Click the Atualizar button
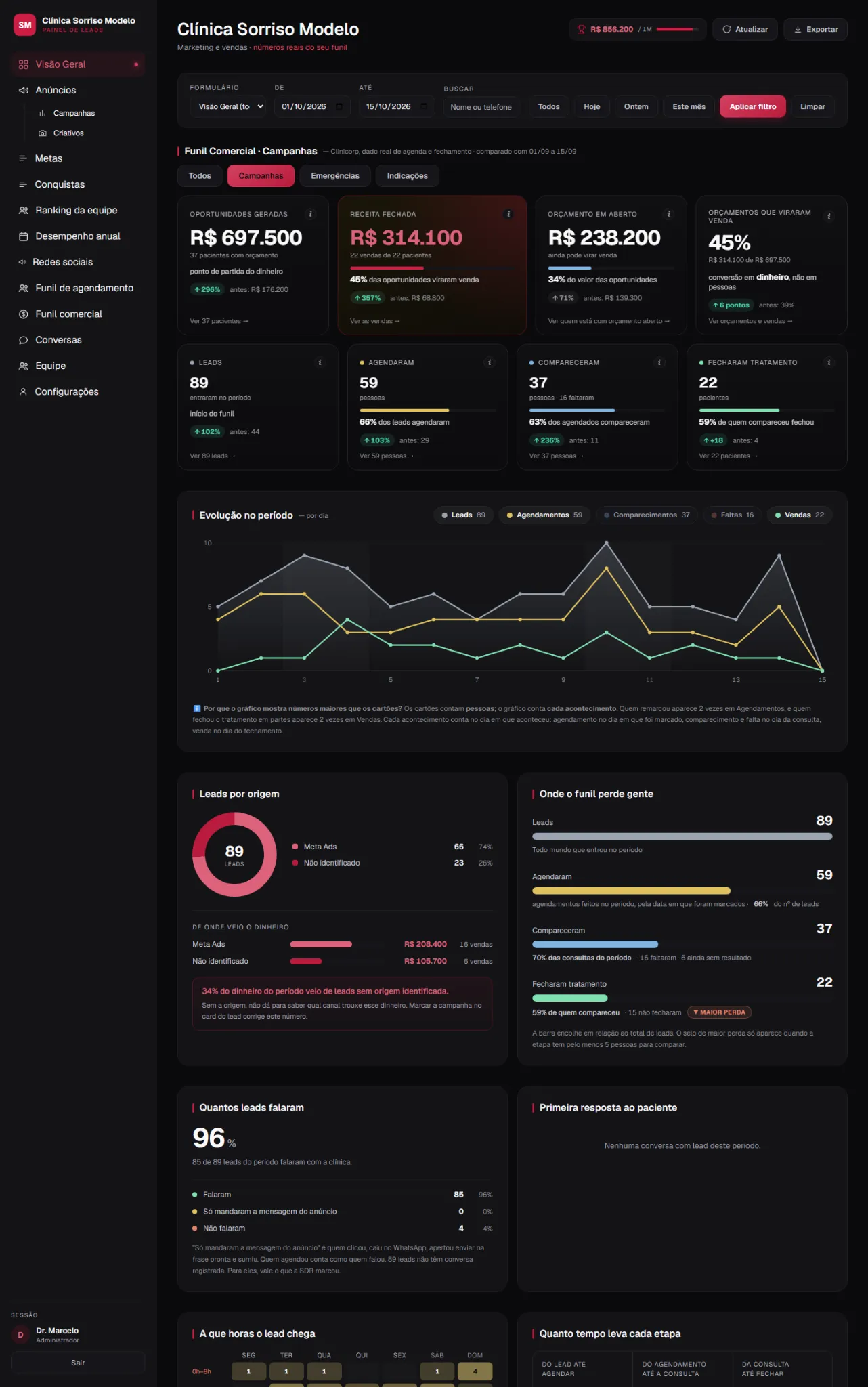 [x=745, y=29]
